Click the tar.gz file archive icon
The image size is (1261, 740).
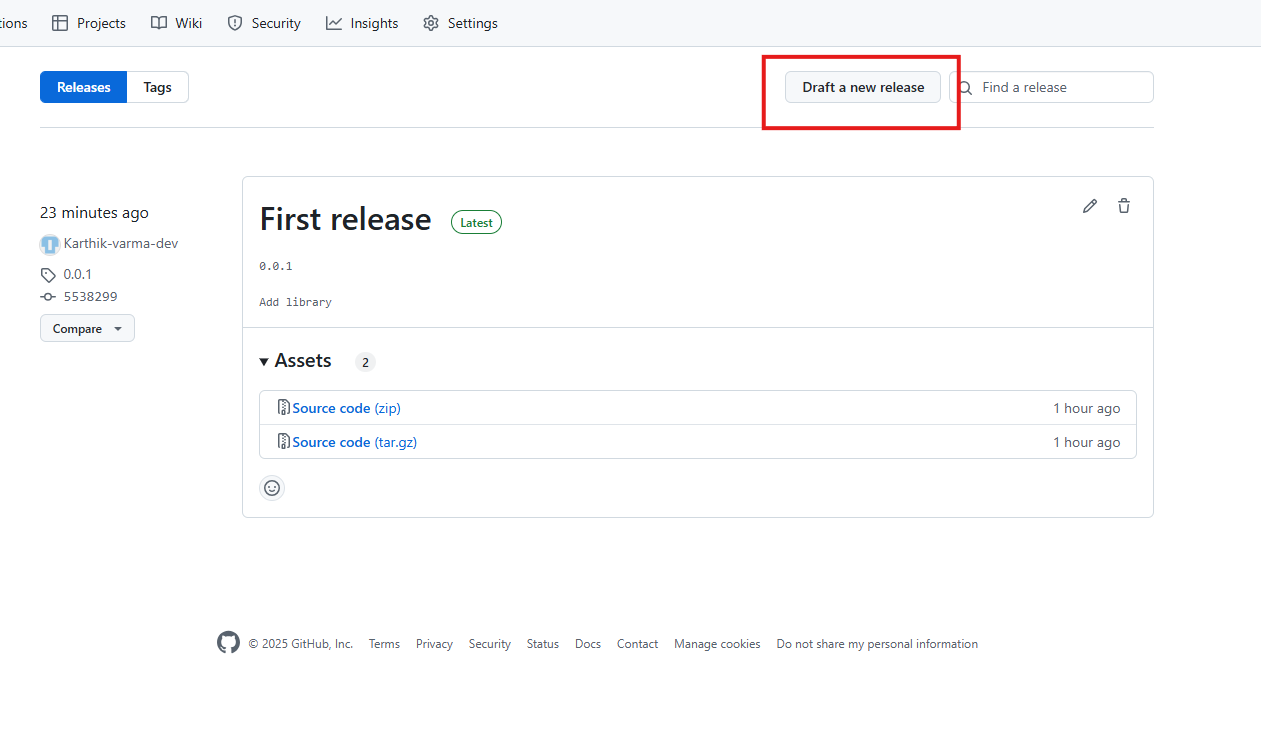283,442
